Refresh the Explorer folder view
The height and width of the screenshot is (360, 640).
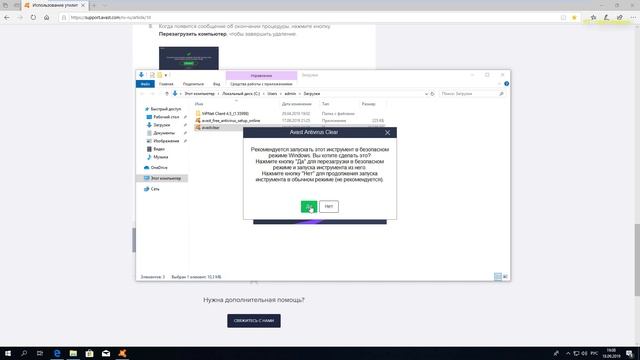tap(433, 94)
